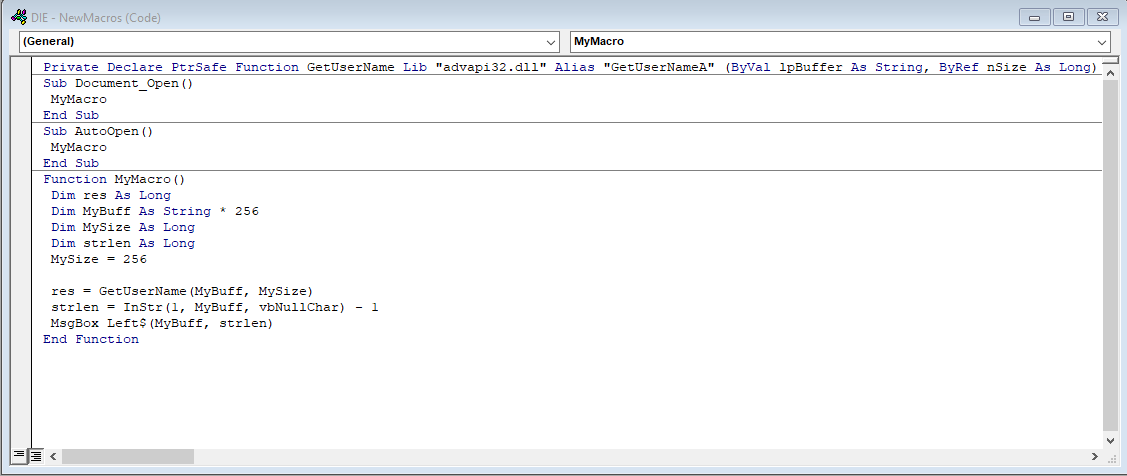Click the vertical scrollbar down arrow

1111,439
